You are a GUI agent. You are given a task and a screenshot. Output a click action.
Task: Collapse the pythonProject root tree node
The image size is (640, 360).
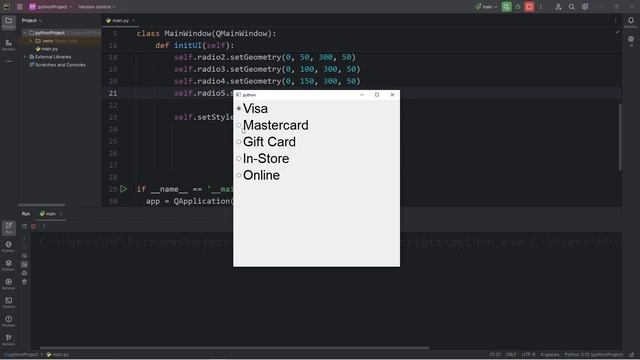point(25,33)
